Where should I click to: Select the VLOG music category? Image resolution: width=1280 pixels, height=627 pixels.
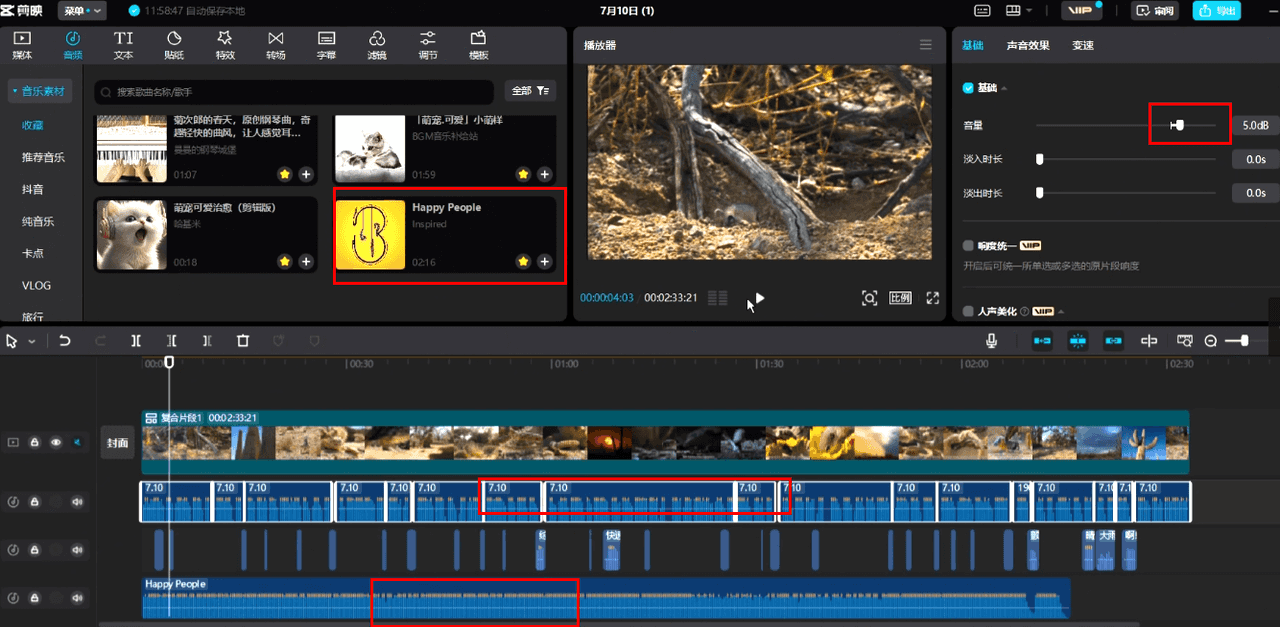point(36,285)
